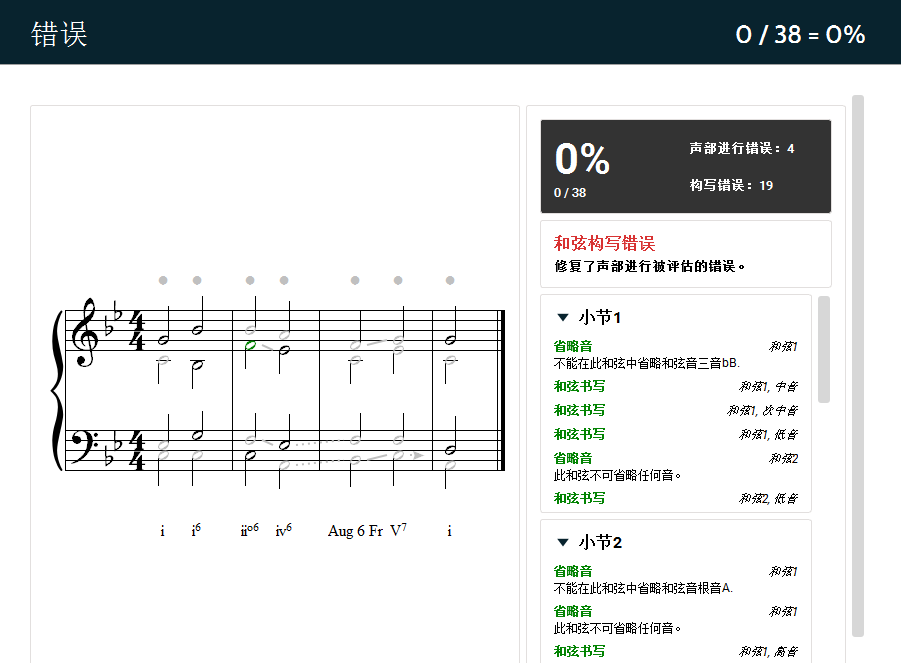
Task: Click the i6 chord label
Action: (x=197, y=530)
